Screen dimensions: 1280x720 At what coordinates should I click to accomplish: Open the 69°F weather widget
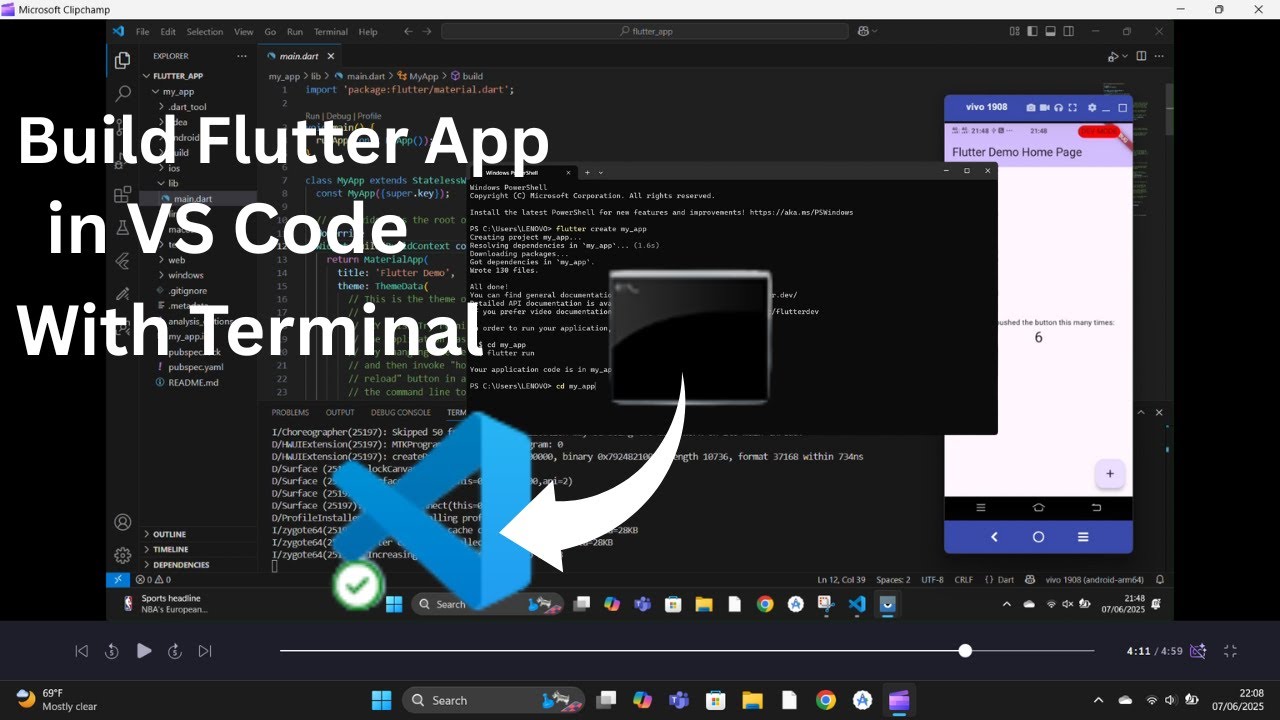click(56, 699)
